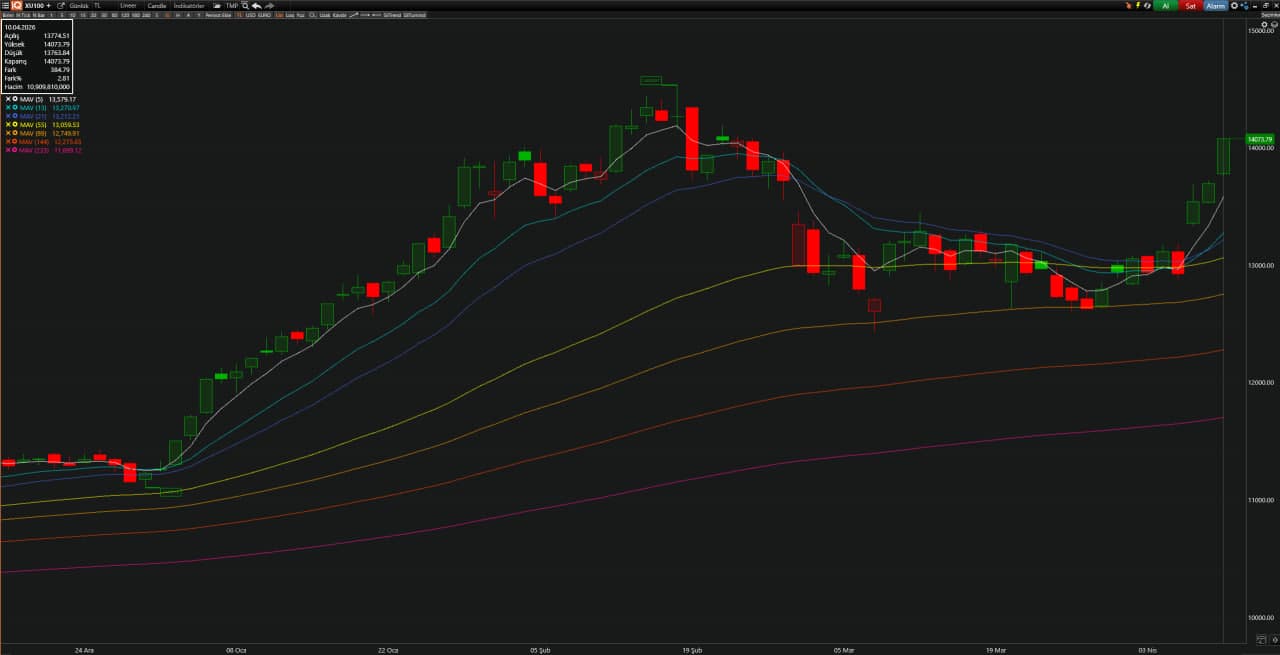Click the magnifier search icon in toolbar

coord(245,6)
